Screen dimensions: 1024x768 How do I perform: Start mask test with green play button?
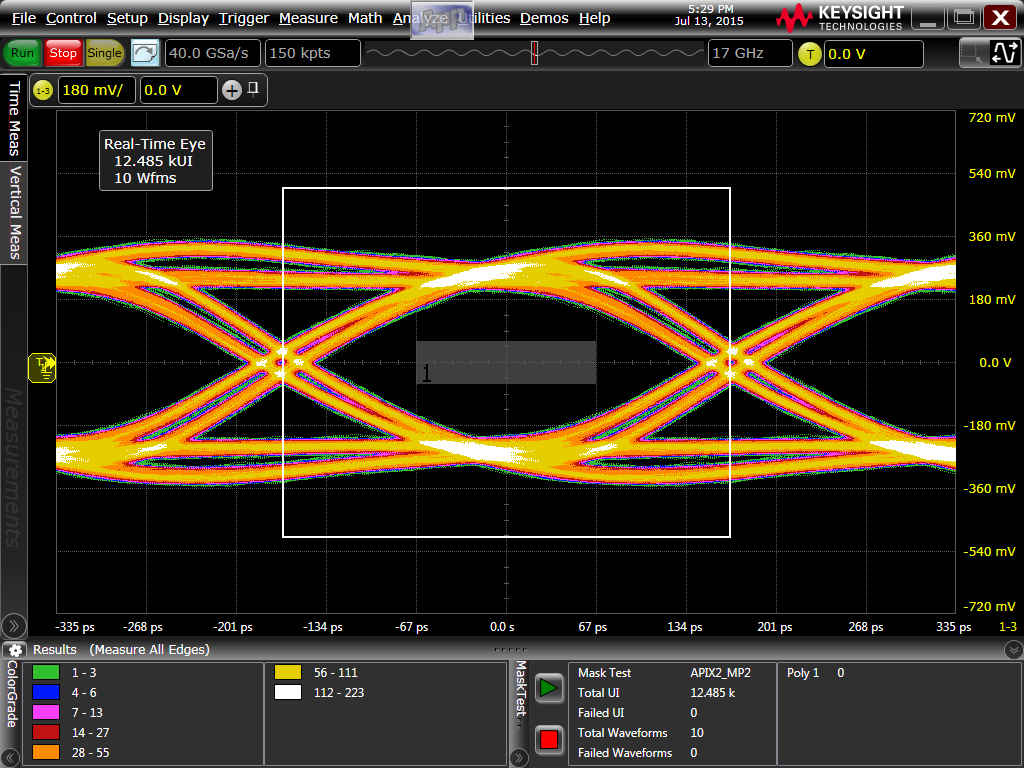coord(548,688)
